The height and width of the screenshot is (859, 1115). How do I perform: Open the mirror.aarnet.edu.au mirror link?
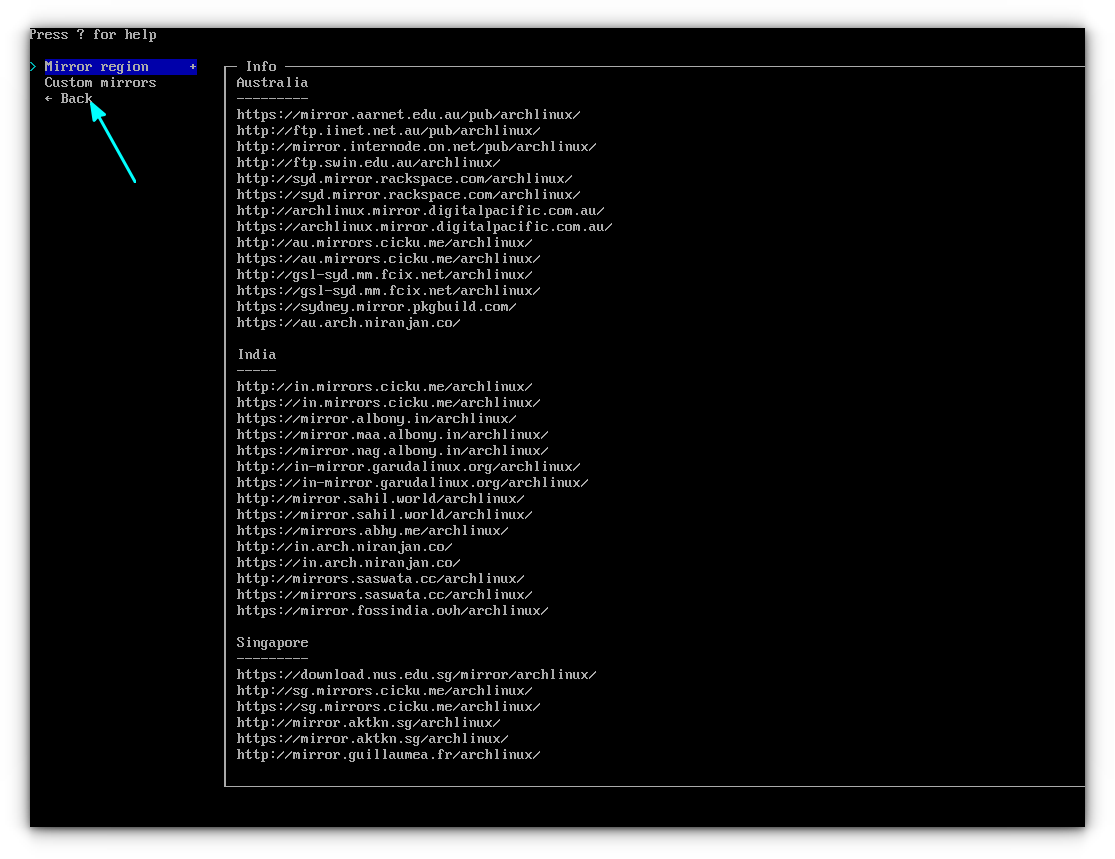pos(407,114)
